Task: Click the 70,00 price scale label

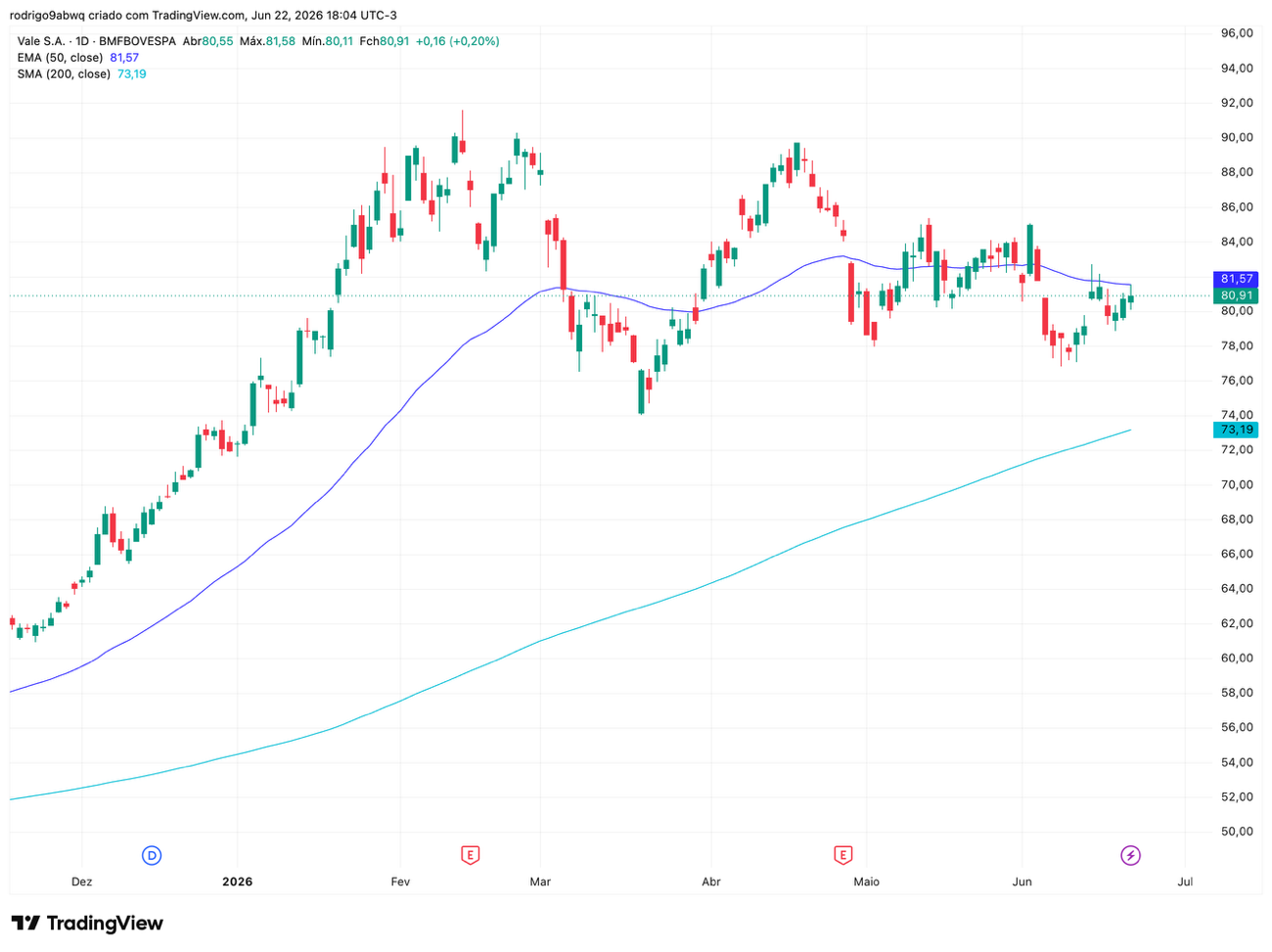Action: [1237, 484]
